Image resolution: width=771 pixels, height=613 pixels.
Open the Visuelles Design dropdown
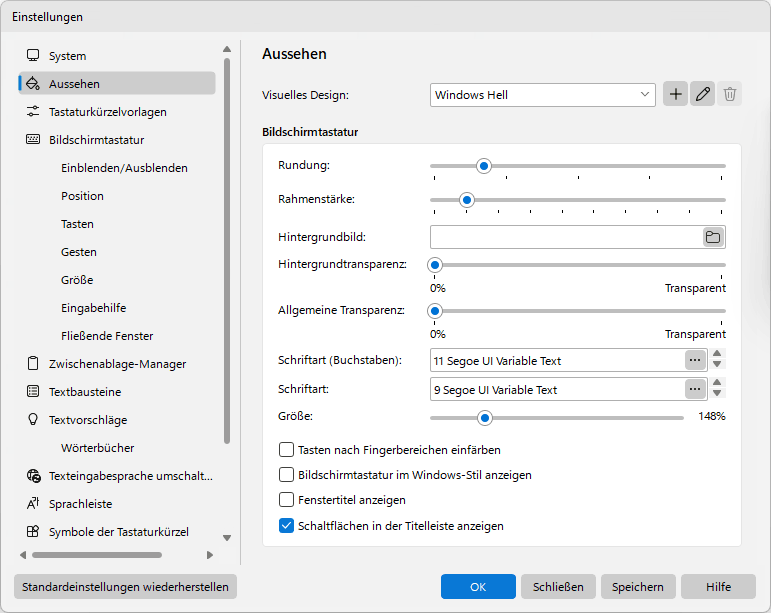click(542, 95)
